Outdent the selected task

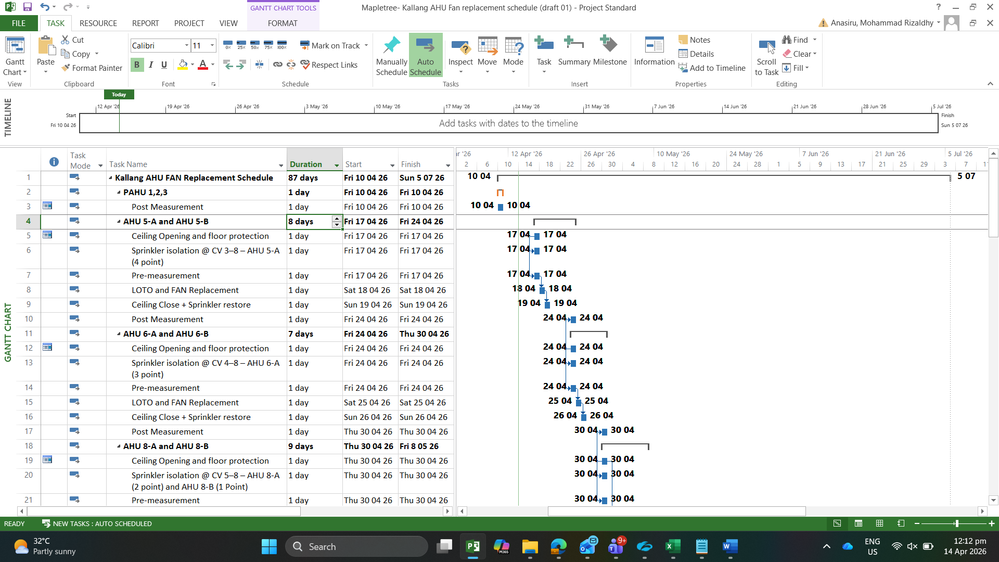pos(228,64)
